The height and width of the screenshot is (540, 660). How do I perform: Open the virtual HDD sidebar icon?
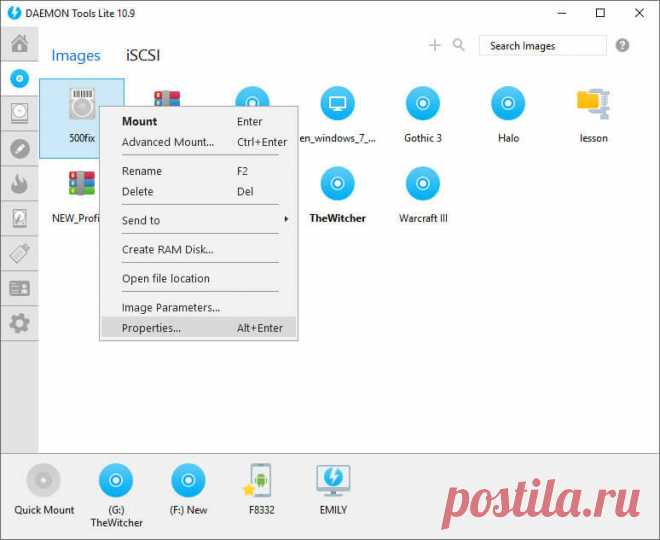[x=19, y=218]
